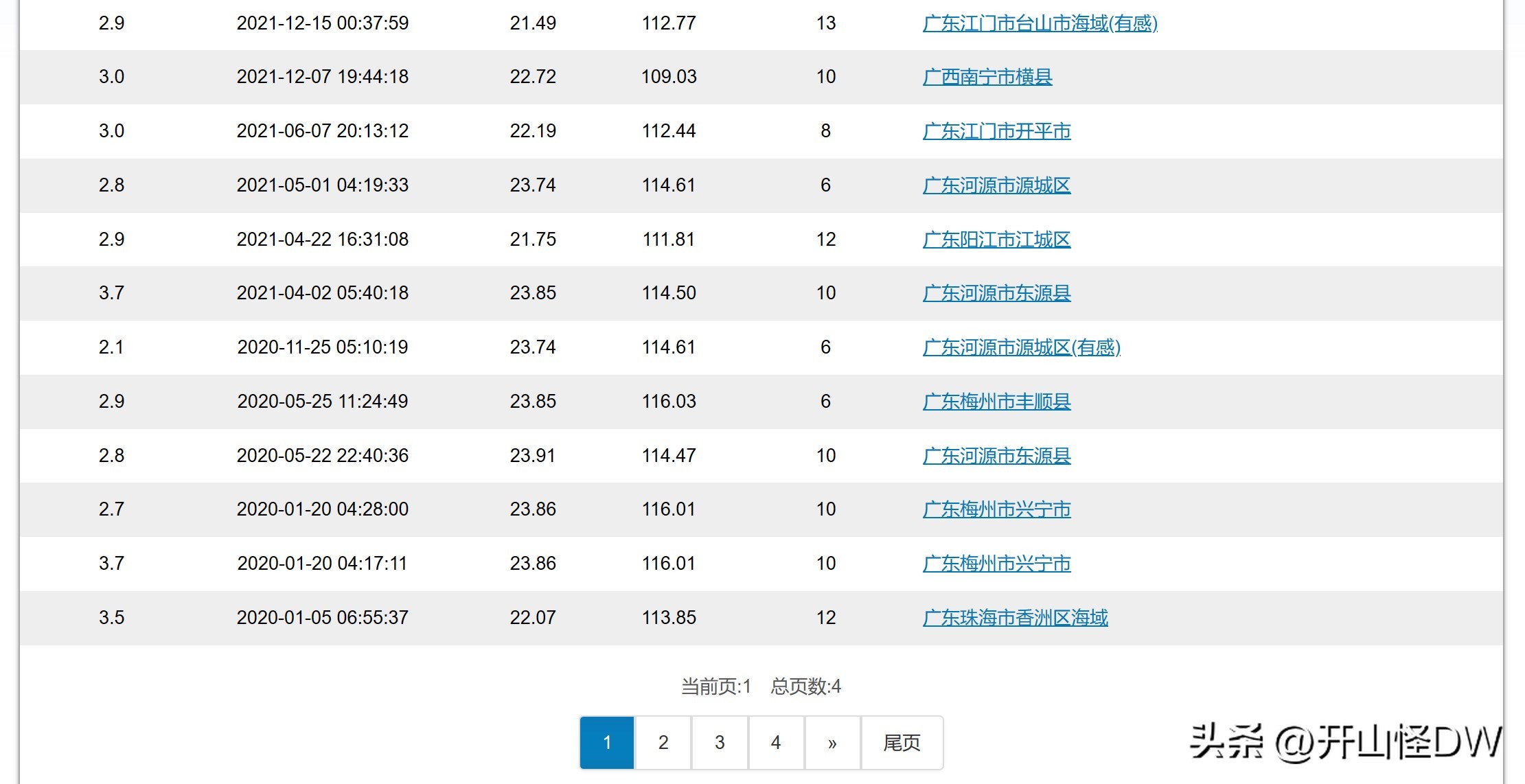Jump to page 3 of results

(720, 743)
